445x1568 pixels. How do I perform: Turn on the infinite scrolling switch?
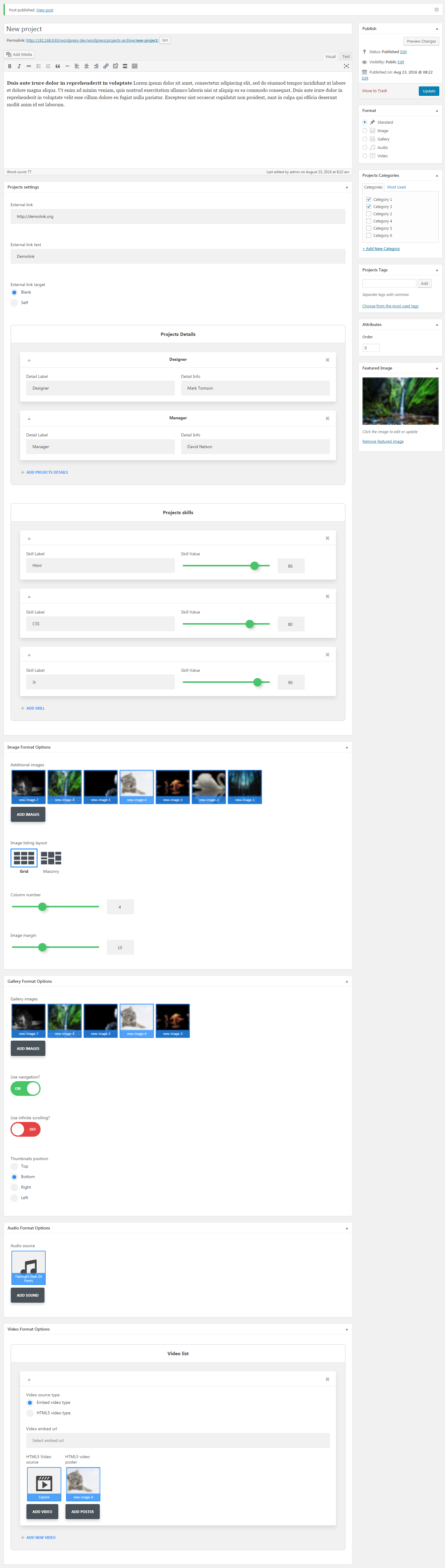26,1129
